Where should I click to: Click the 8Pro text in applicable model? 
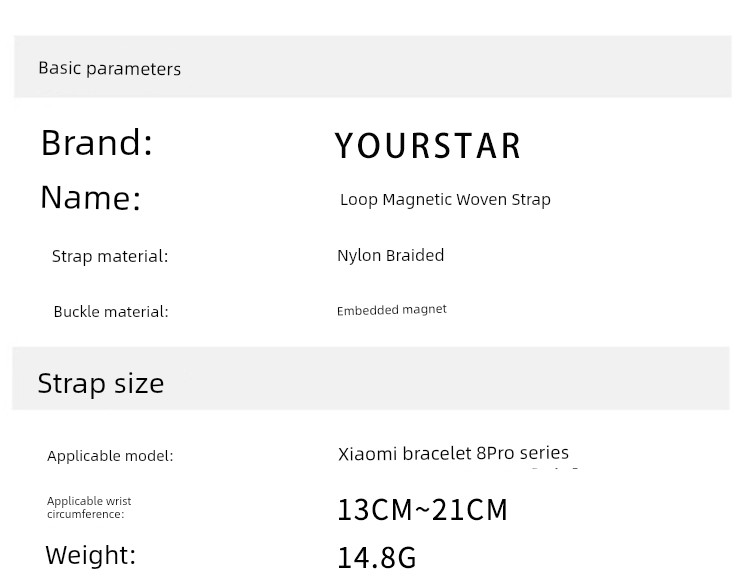(x=496, y=453)
